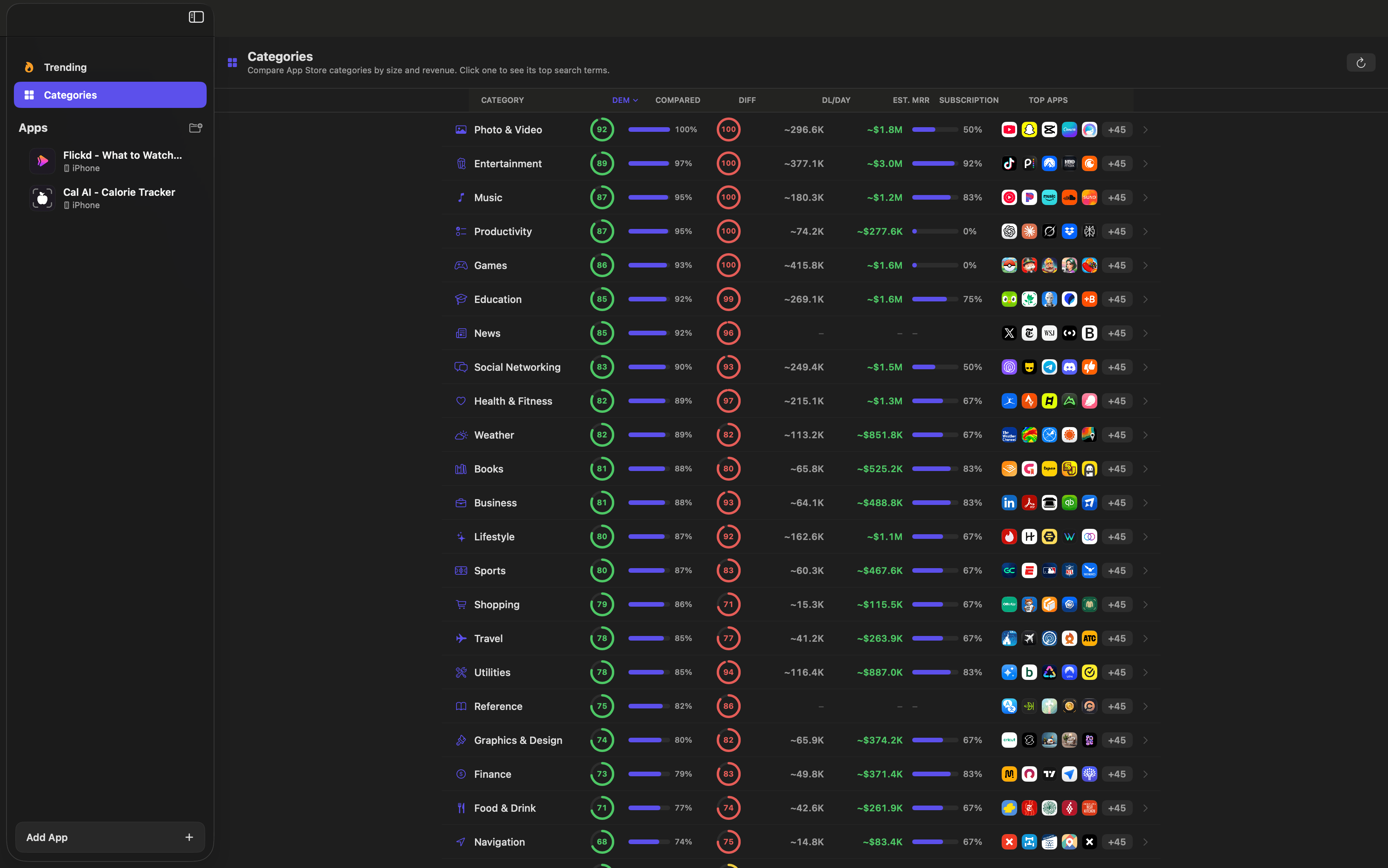Click the Strava icon in Health & Fitness
1388x868 pixels.
pyautogui.click(x=1029, y=401)
